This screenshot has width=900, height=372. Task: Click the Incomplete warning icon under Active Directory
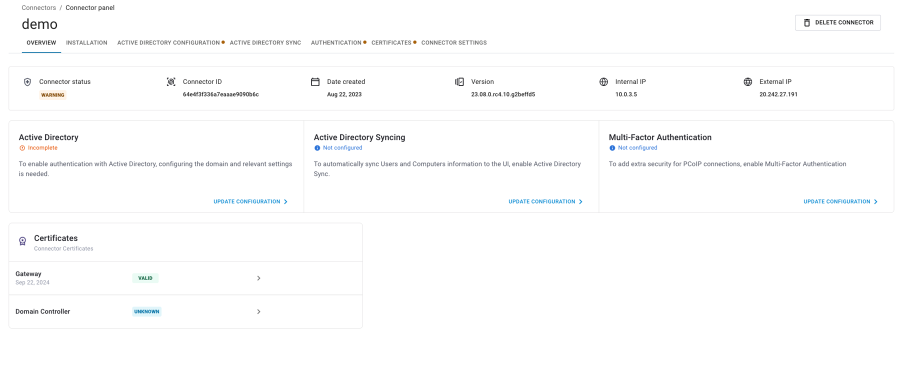22,148
